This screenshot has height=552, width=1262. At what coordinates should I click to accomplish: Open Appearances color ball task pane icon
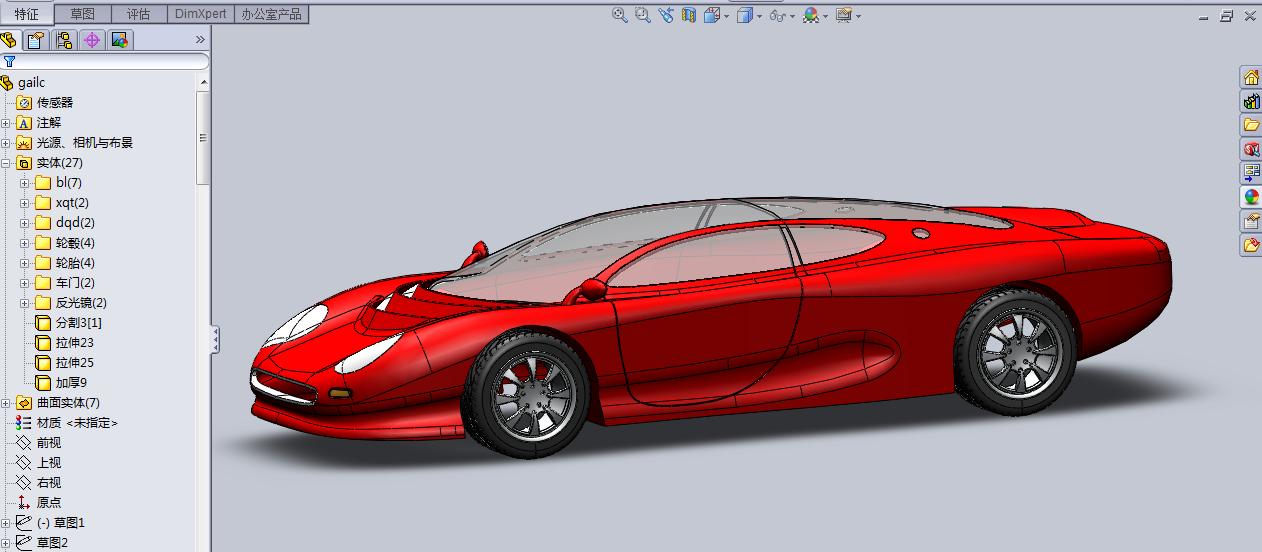pyautogui.click(x=1251, y=197)
